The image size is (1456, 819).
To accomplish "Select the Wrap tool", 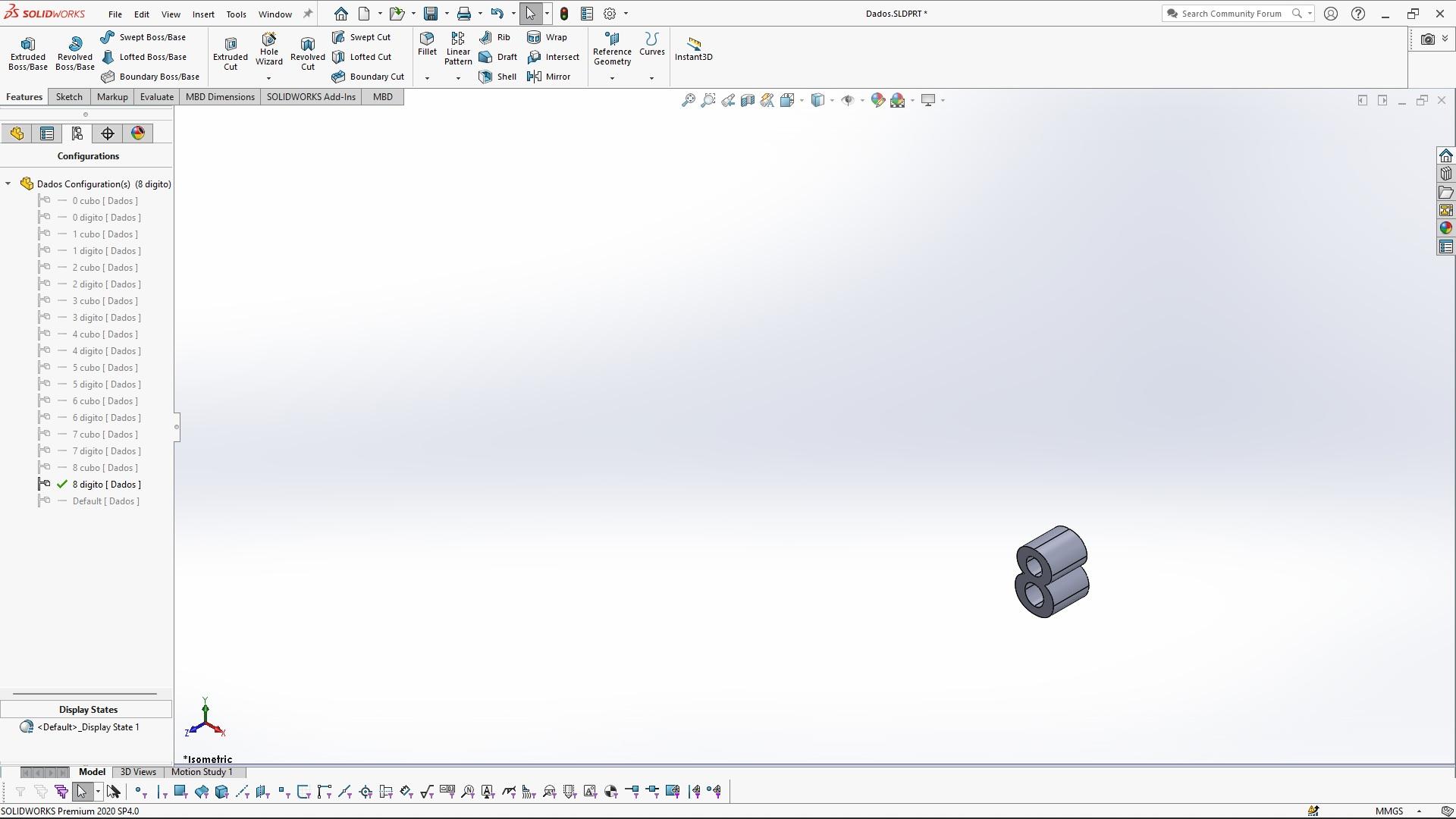I will 547,37.
